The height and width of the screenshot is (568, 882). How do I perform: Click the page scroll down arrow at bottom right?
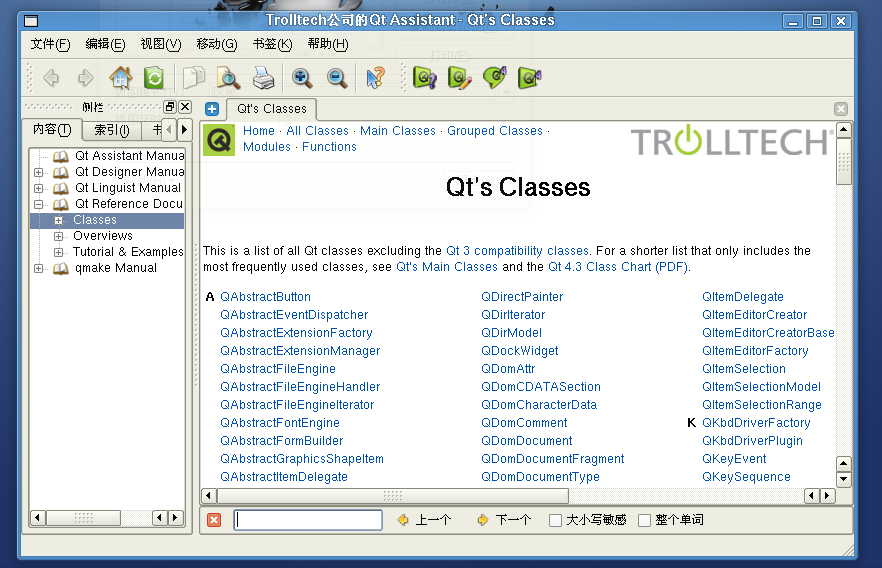coord(844,480)
